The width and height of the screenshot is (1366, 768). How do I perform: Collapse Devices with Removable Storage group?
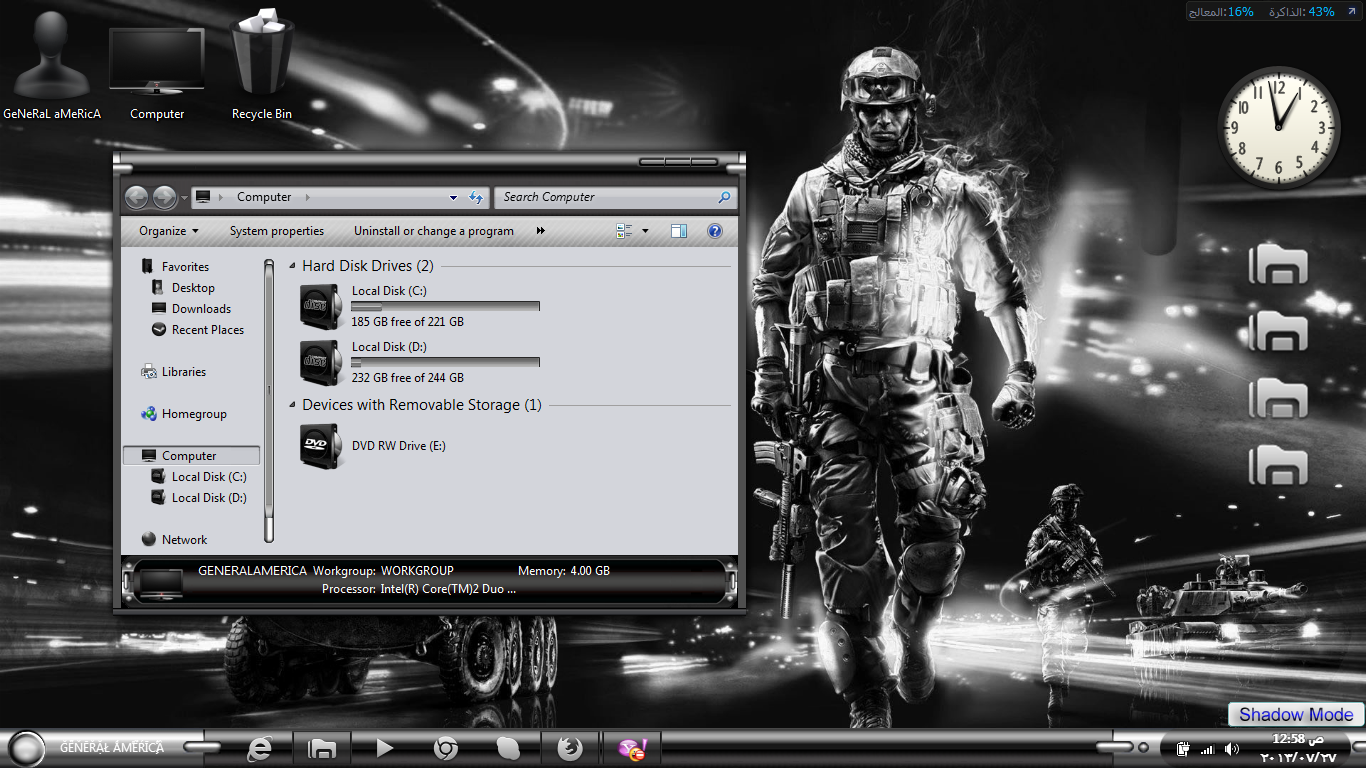(x=292, y=405)
